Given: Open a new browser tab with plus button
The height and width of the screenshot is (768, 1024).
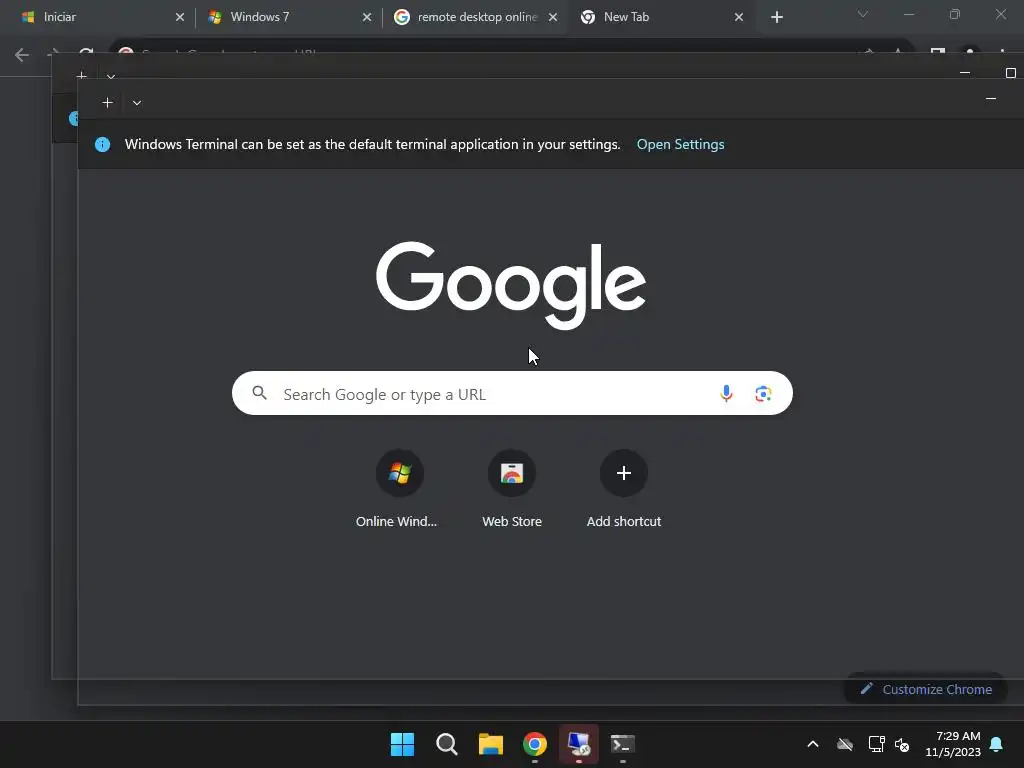Looking at the screenshot, I should click(776, 17).
